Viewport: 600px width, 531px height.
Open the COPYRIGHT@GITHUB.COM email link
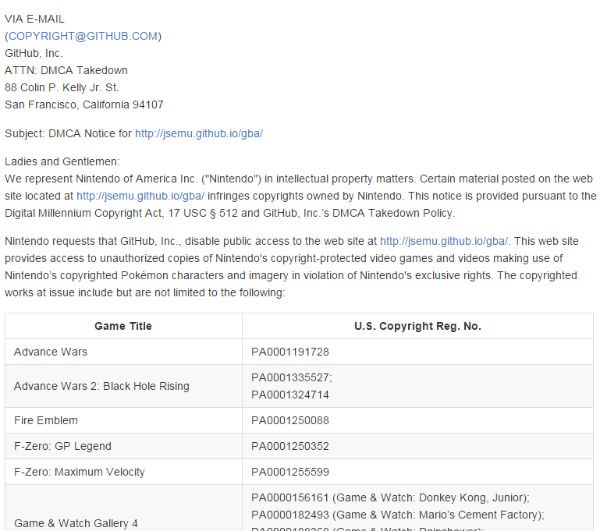83,36
